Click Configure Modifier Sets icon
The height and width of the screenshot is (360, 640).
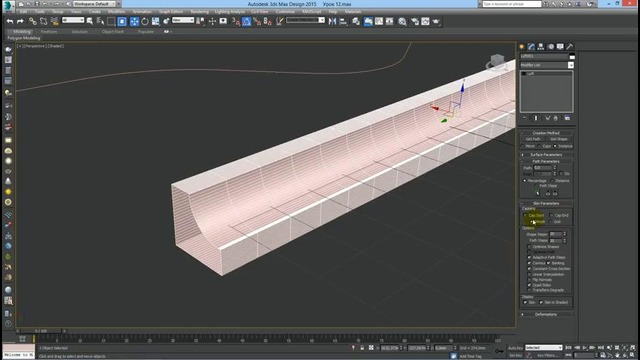click(567, 118)
